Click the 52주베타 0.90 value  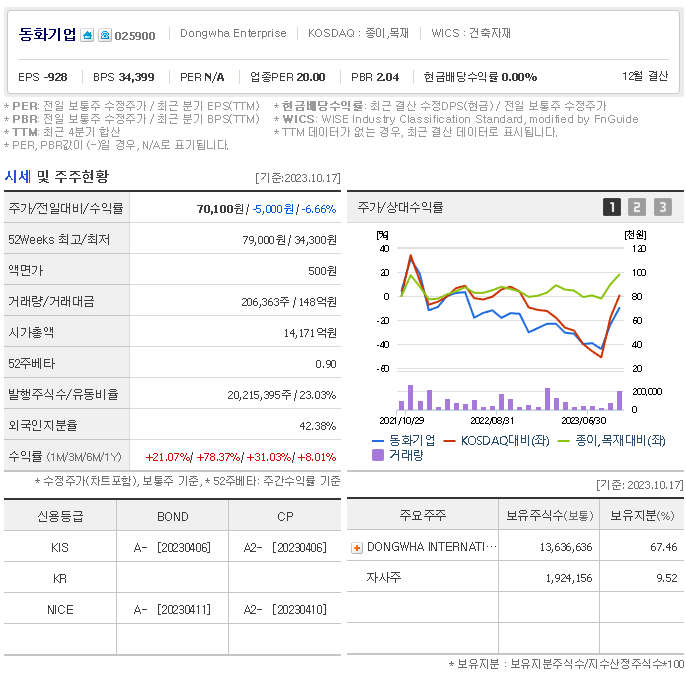(x=326, y=364)
